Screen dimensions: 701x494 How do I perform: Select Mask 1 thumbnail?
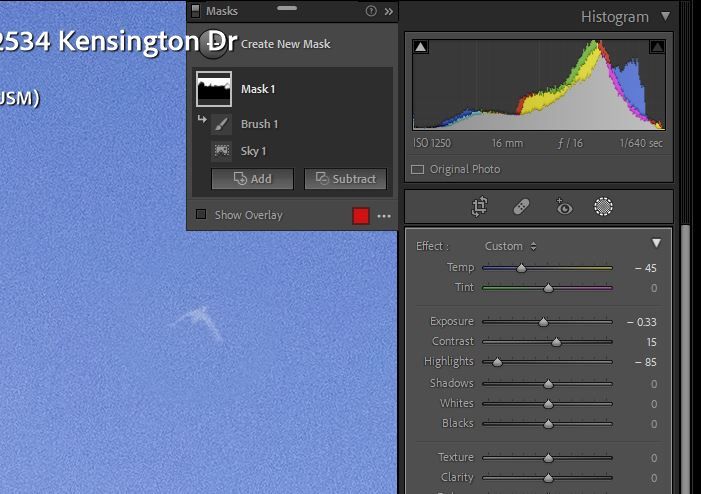[x=214, y=89]
